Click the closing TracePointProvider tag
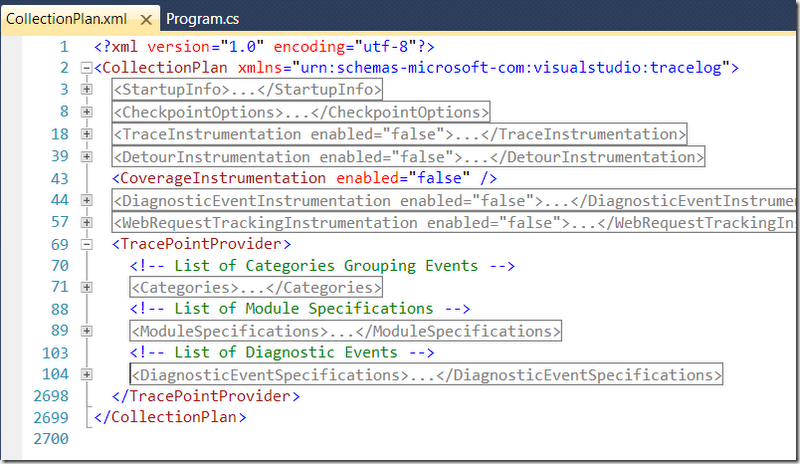800x464 pixels. click(206, 396)
